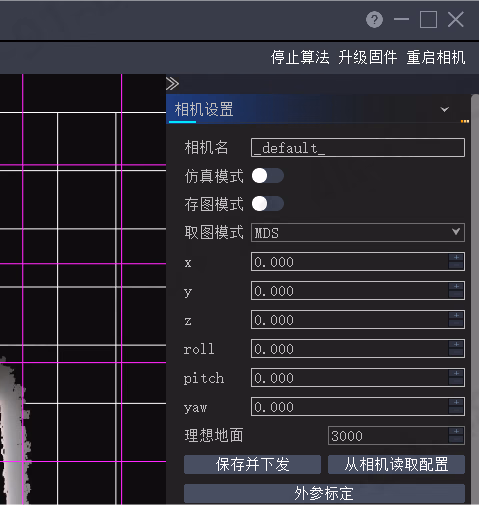Screen dimensions: 479x505
Task: Increase y value with plus stepper
Action: pos(456,286)
